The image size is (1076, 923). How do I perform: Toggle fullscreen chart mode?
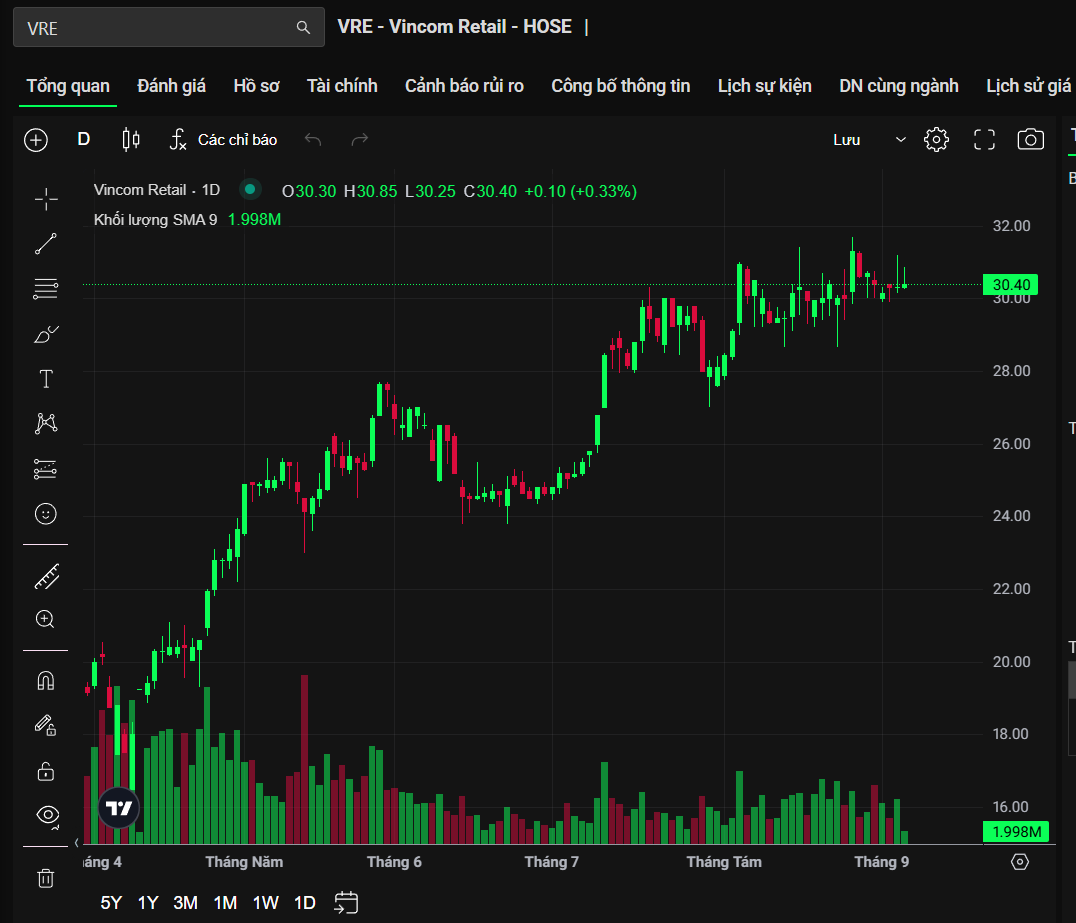[984, 140]
